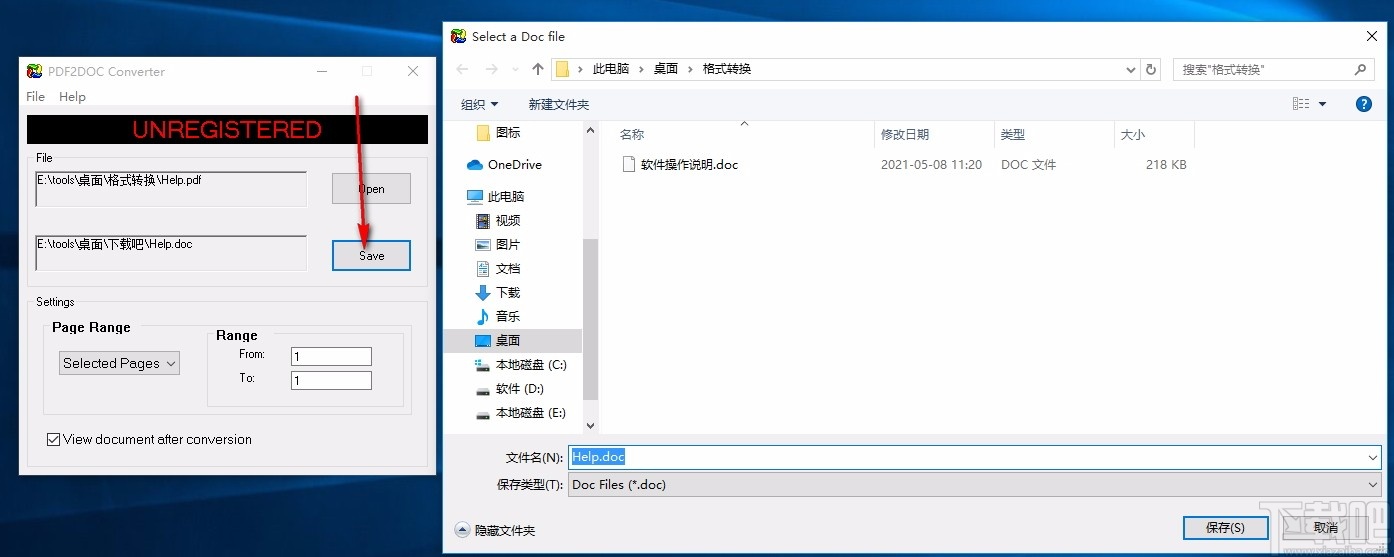Click the DOC 文件 type cell
The image size is (1394, 557).
click(x=1028, y=164)
